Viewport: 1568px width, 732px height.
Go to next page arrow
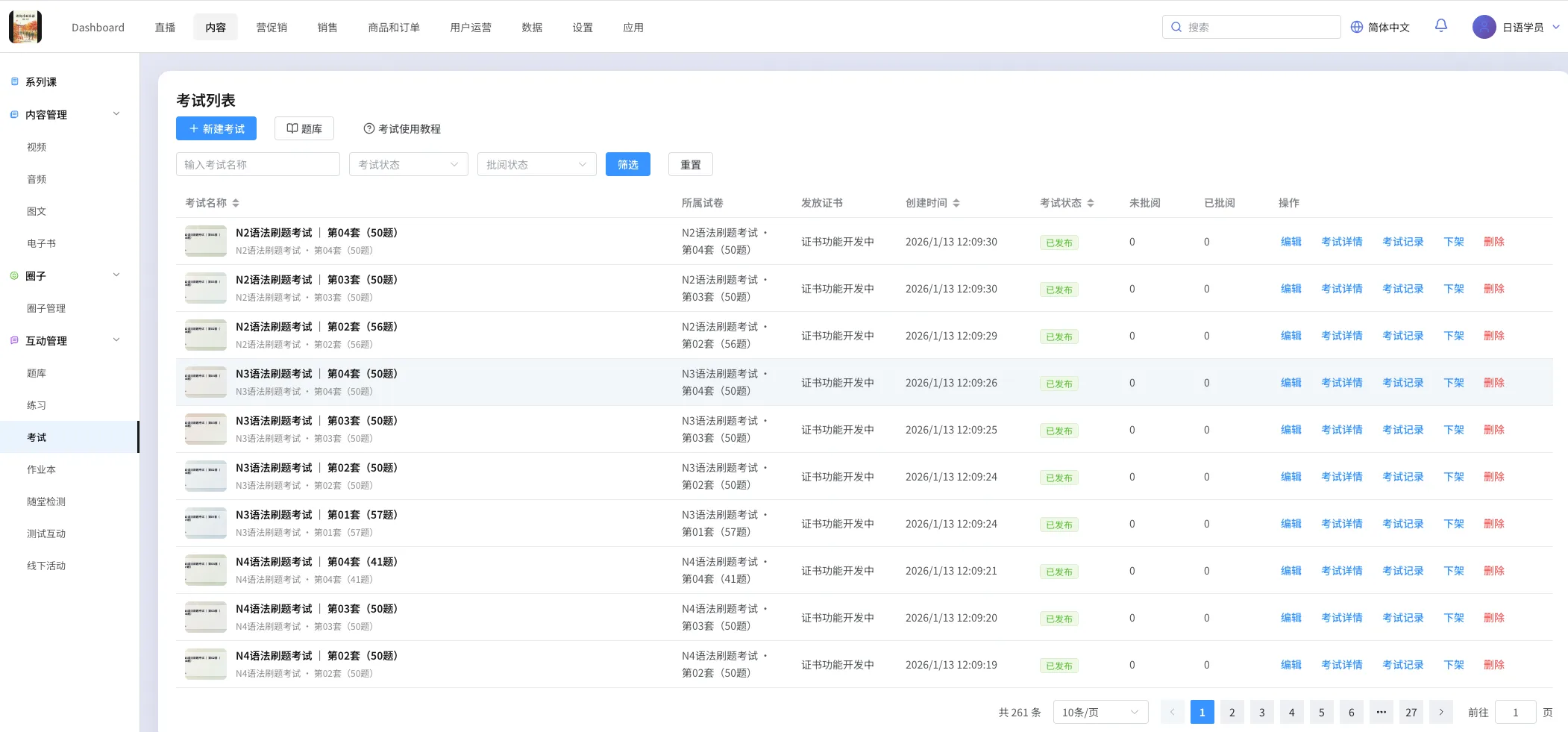[1440, 713]
